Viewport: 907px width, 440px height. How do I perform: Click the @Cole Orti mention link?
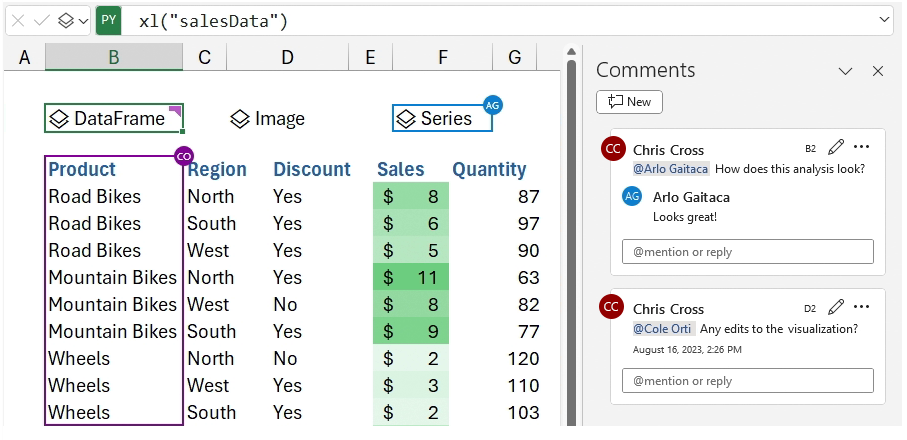point(662,328)
